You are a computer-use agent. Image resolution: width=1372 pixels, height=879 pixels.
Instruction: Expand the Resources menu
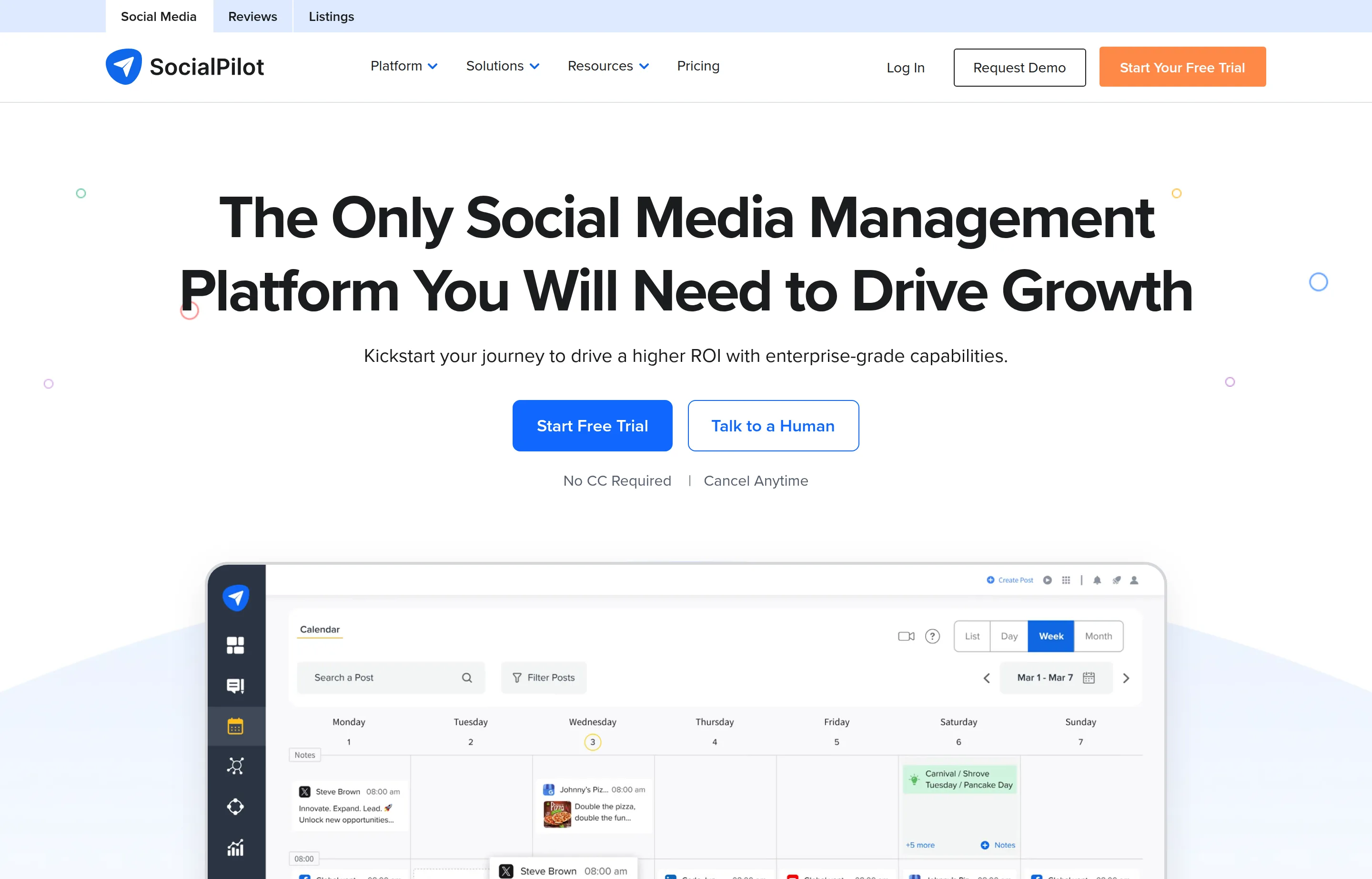click(x=608, y=66)
